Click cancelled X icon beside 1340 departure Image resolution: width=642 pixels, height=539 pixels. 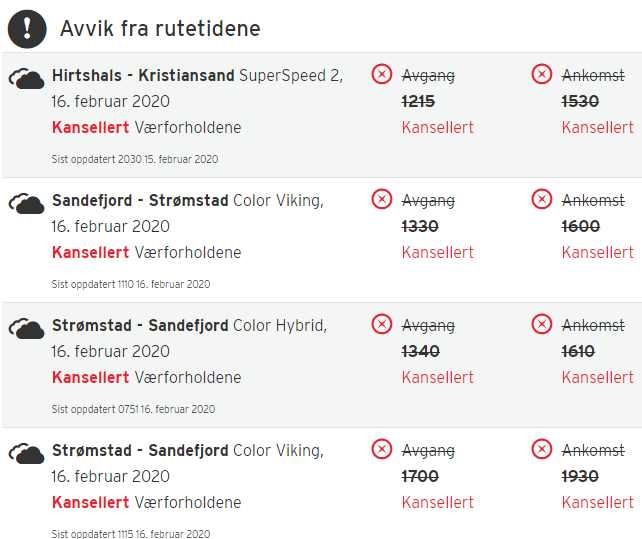(x=382, y=324)
